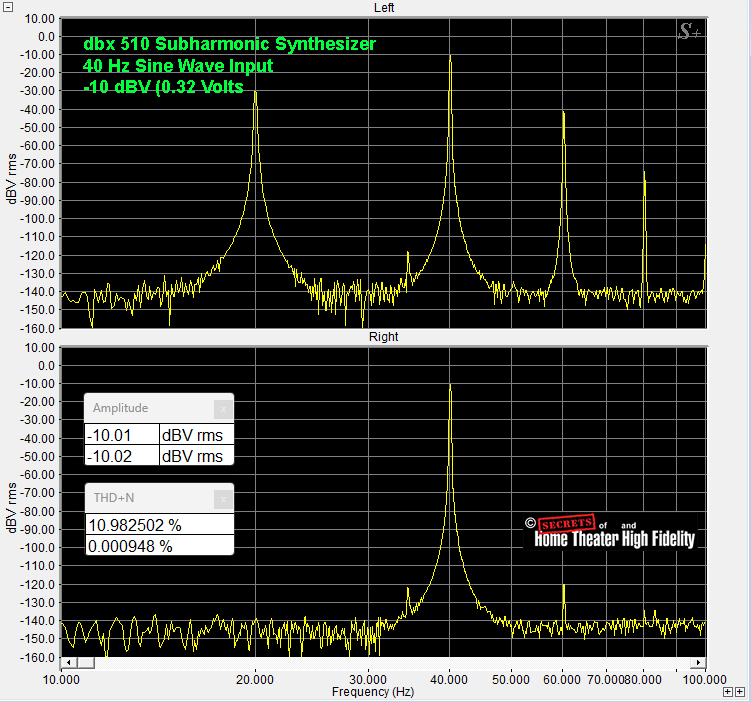
Task: Click the right plus zoom icon at bottom right
Action: coord(740,692)
